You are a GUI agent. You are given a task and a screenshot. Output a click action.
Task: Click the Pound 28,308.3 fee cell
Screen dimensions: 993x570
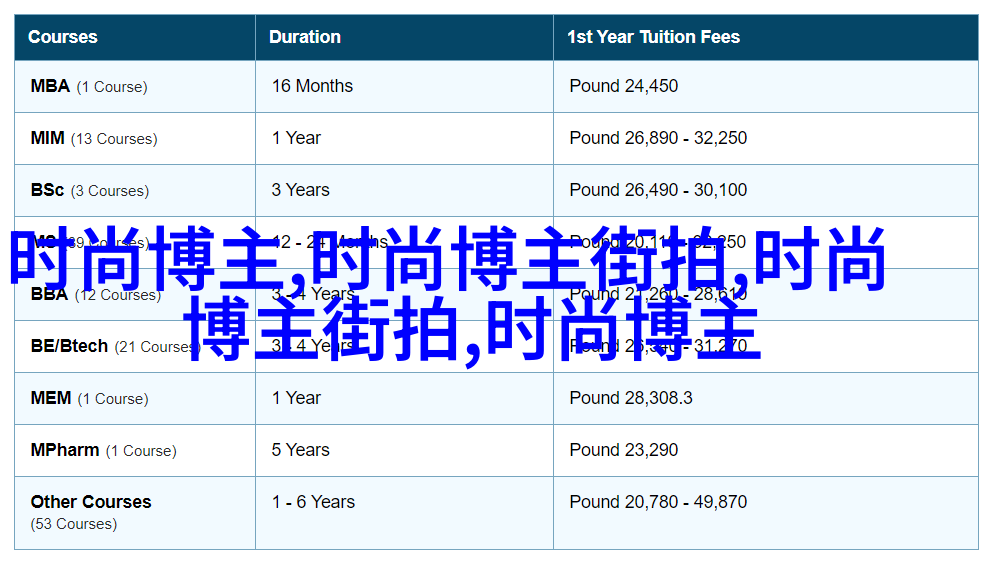pyautogui.click(x=630, y=398)
